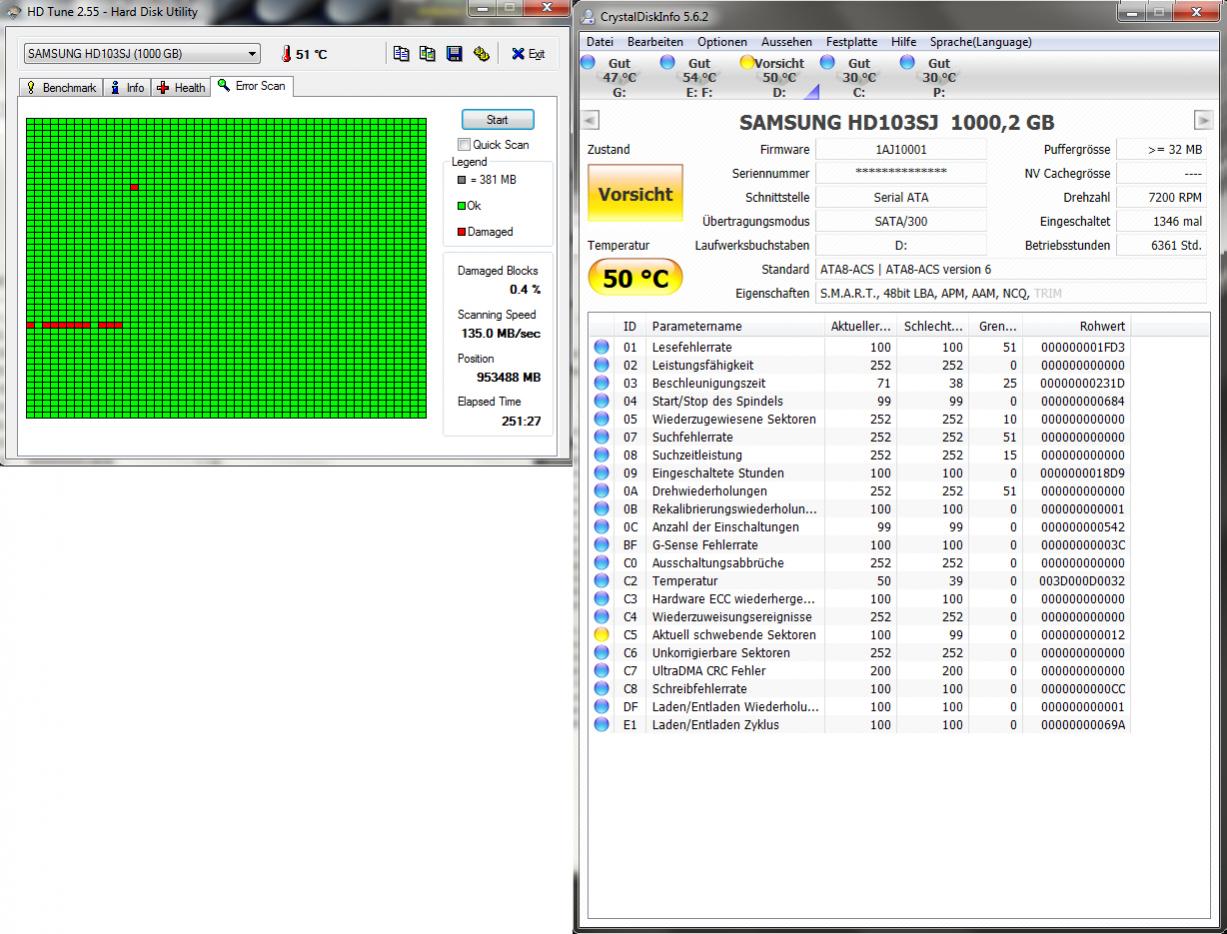Click yellow orb for Aktuell schwebende Sektoren
Image resolution: width=1227 pixels, height=934 pixels.
(x=602, y=635)
